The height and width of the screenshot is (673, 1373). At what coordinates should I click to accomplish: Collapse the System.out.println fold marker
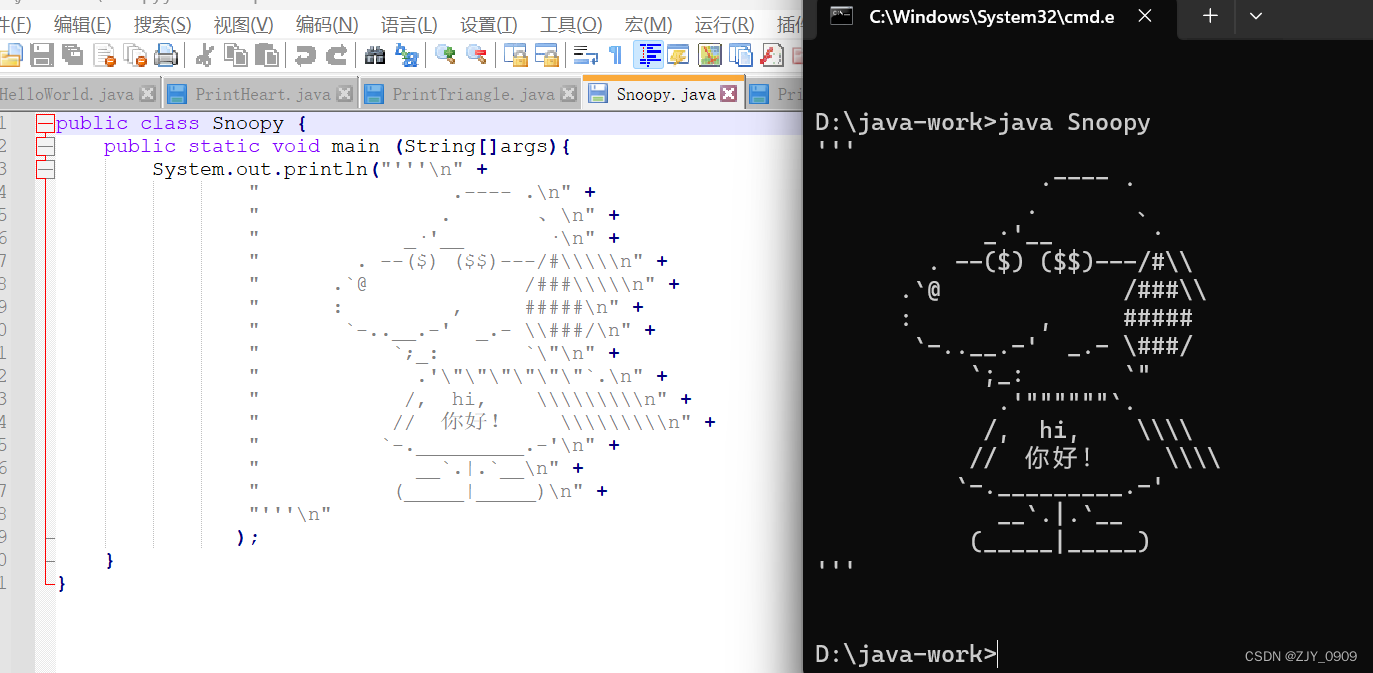[x=45, y=170]
